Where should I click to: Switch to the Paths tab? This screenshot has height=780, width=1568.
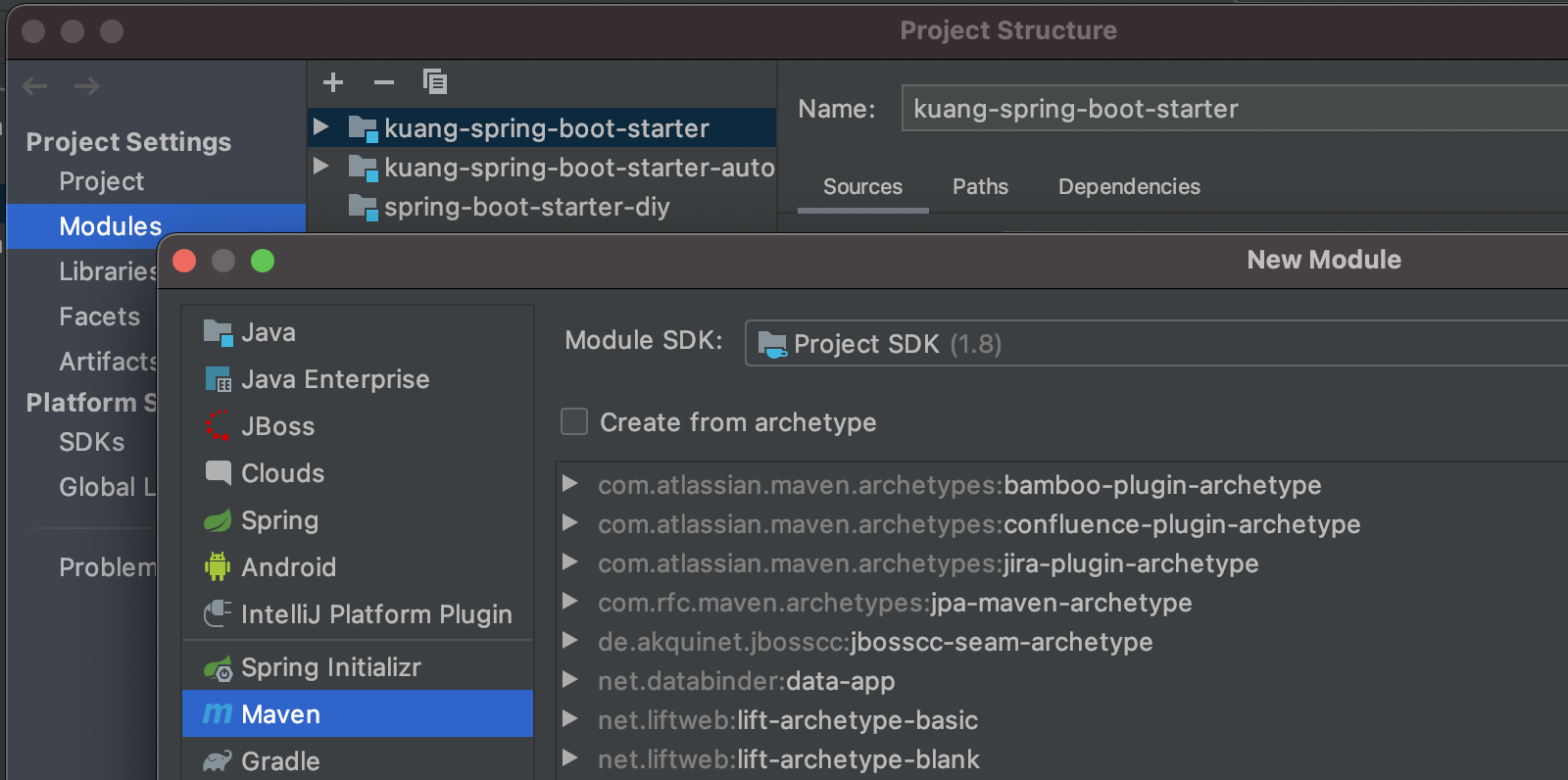980,186
